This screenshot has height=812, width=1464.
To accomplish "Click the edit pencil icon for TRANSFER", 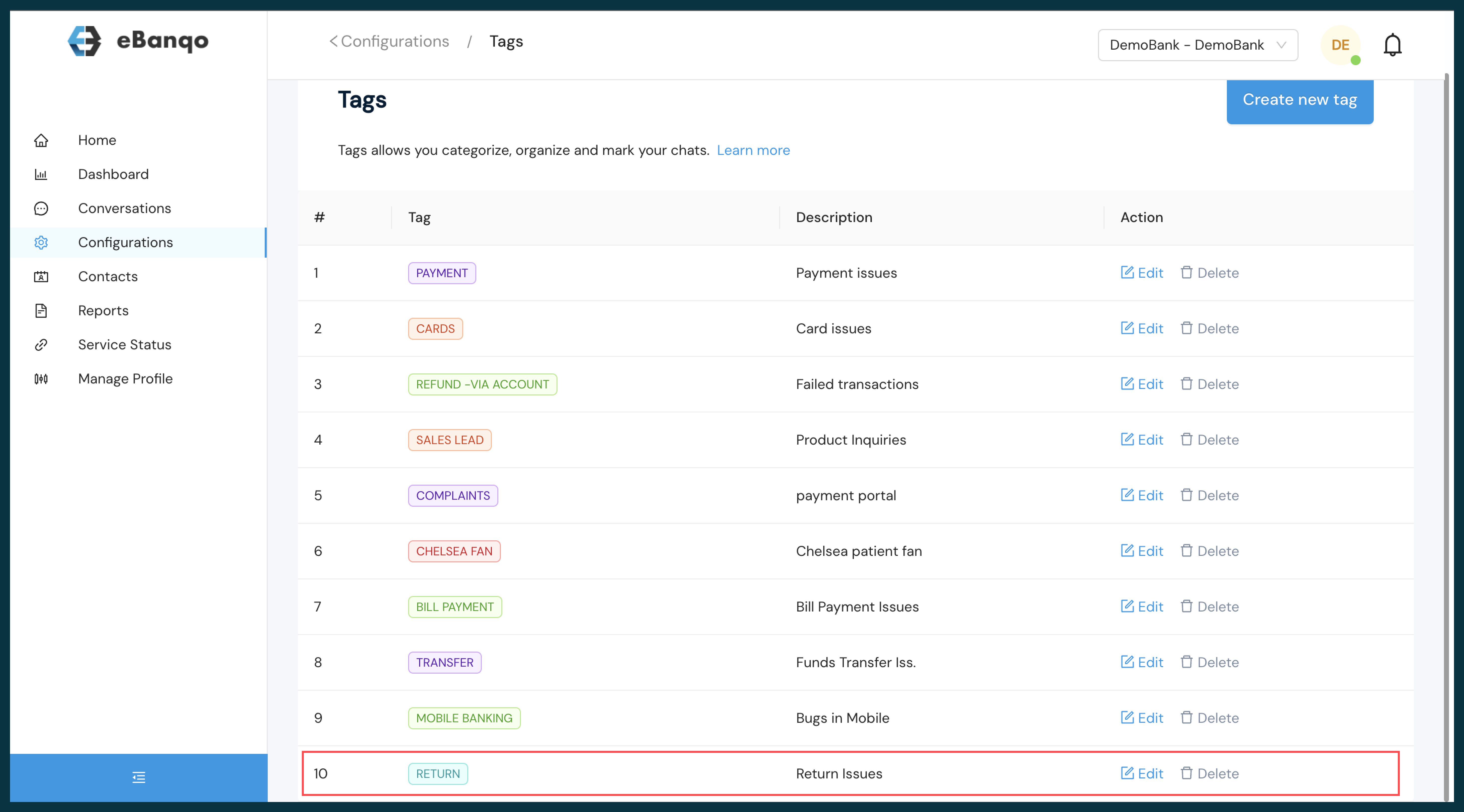I will tap(1127, 662).
